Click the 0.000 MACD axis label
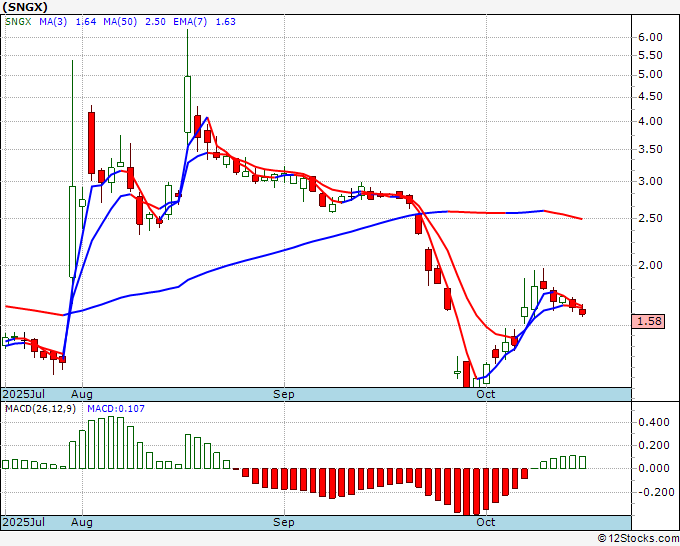Screen dimensions: 680x546 pyautogui.click(x=654, y=468)
